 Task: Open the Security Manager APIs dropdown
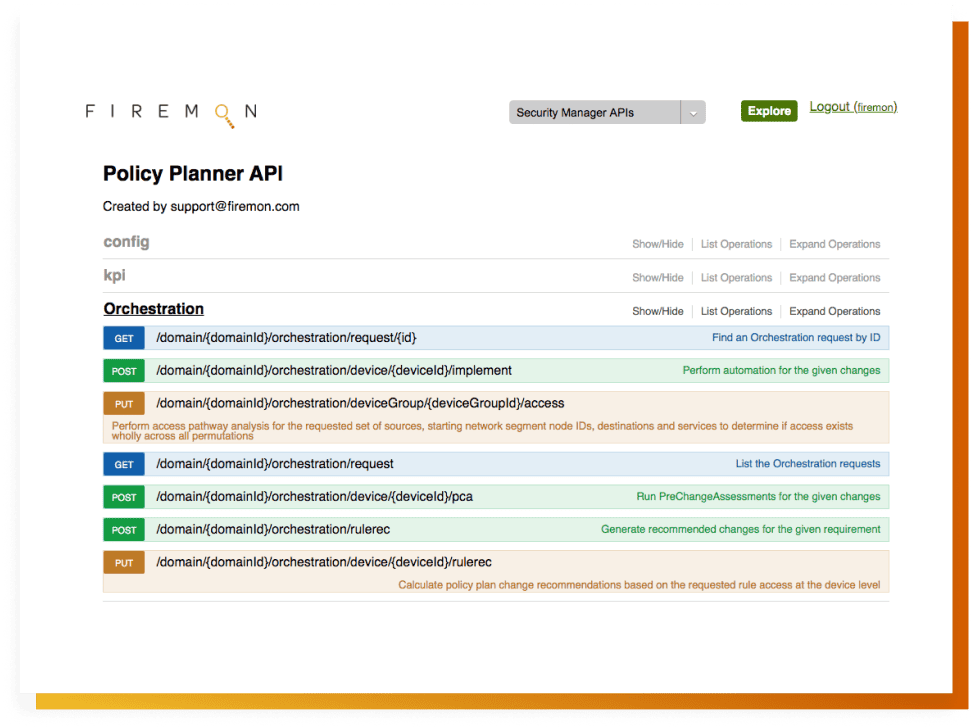tap(594, 112)
